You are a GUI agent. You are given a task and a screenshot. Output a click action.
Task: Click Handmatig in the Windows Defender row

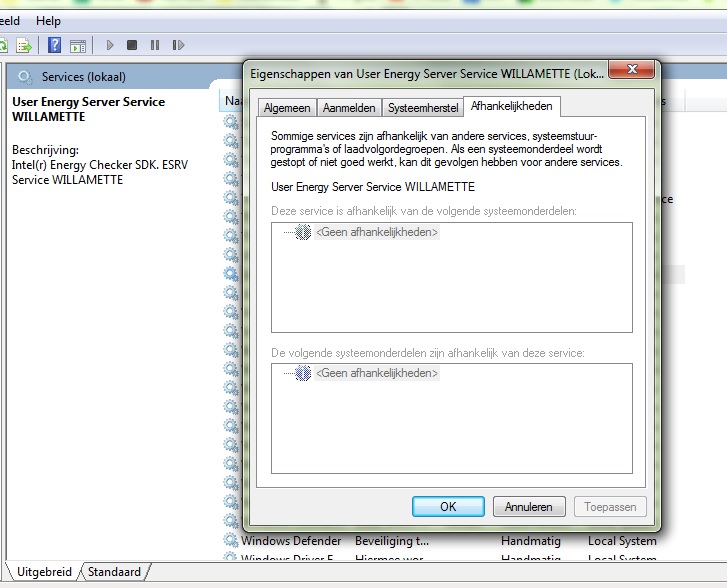coord(531,541)
